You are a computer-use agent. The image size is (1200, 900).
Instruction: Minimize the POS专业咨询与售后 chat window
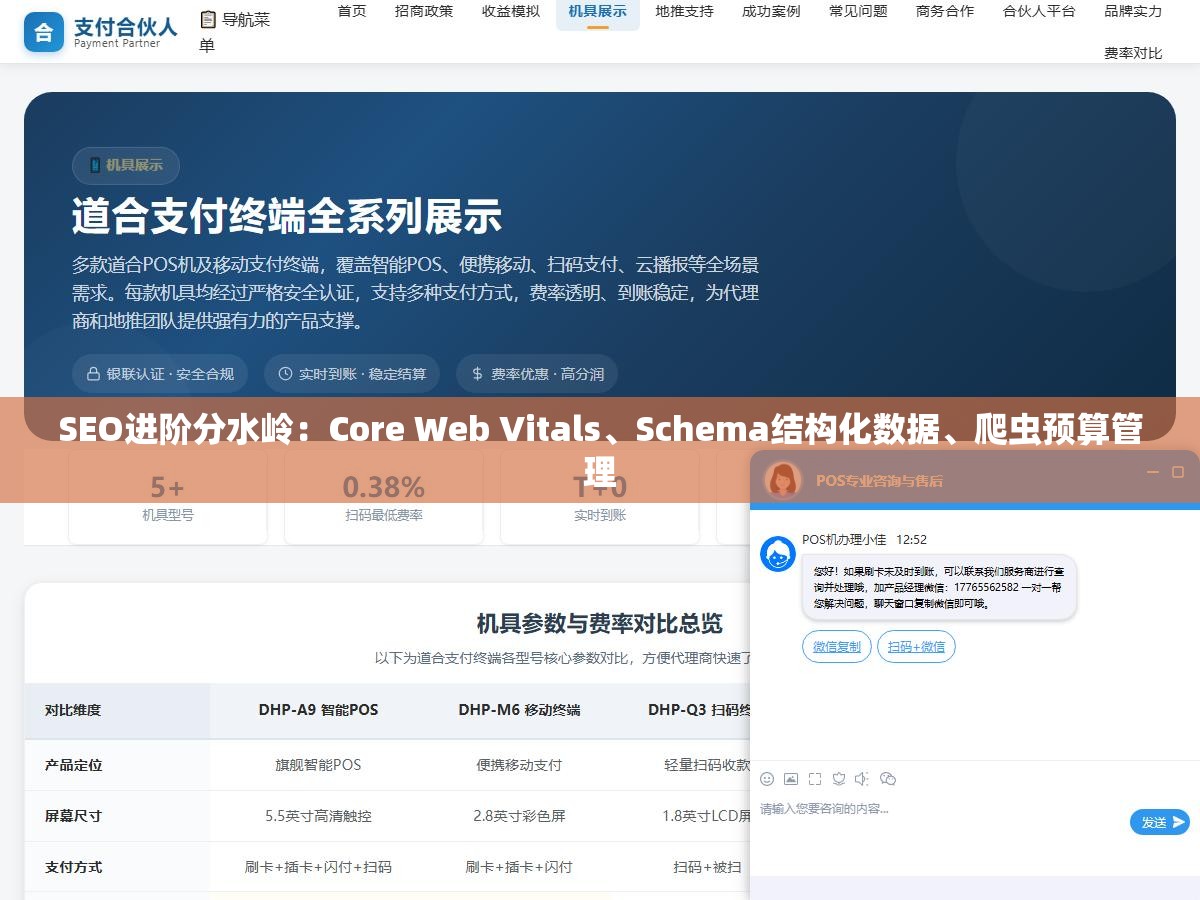(1153, 471)
